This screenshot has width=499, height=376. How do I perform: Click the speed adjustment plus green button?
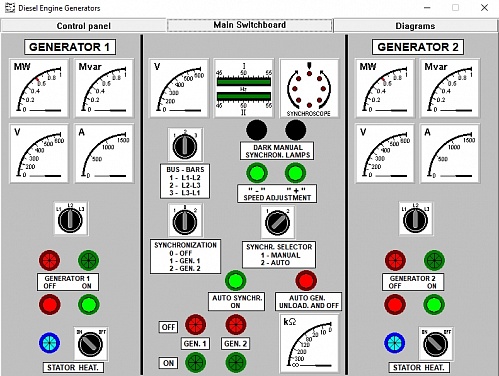295,173
